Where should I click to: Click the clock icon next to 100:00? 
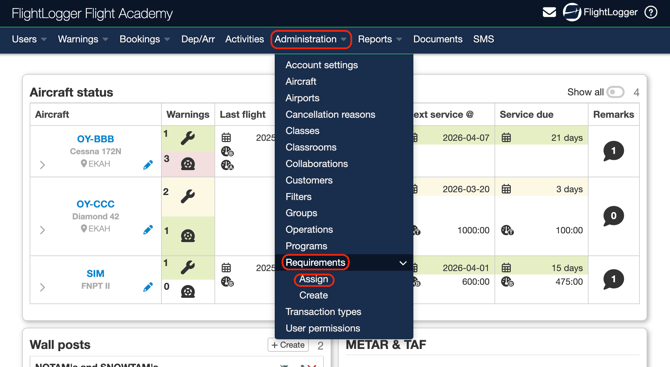click(x=507, y=230)
